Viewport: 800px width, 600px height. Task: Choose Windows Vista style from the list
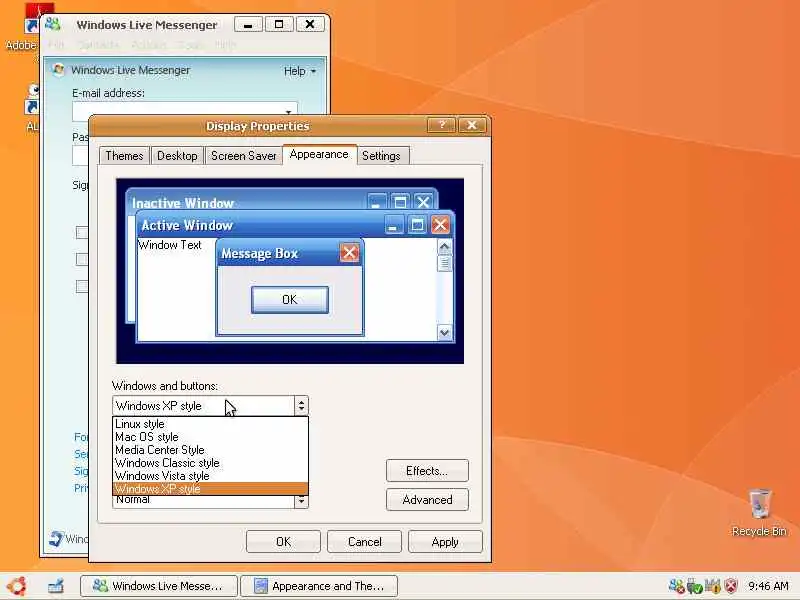(210, 476)
